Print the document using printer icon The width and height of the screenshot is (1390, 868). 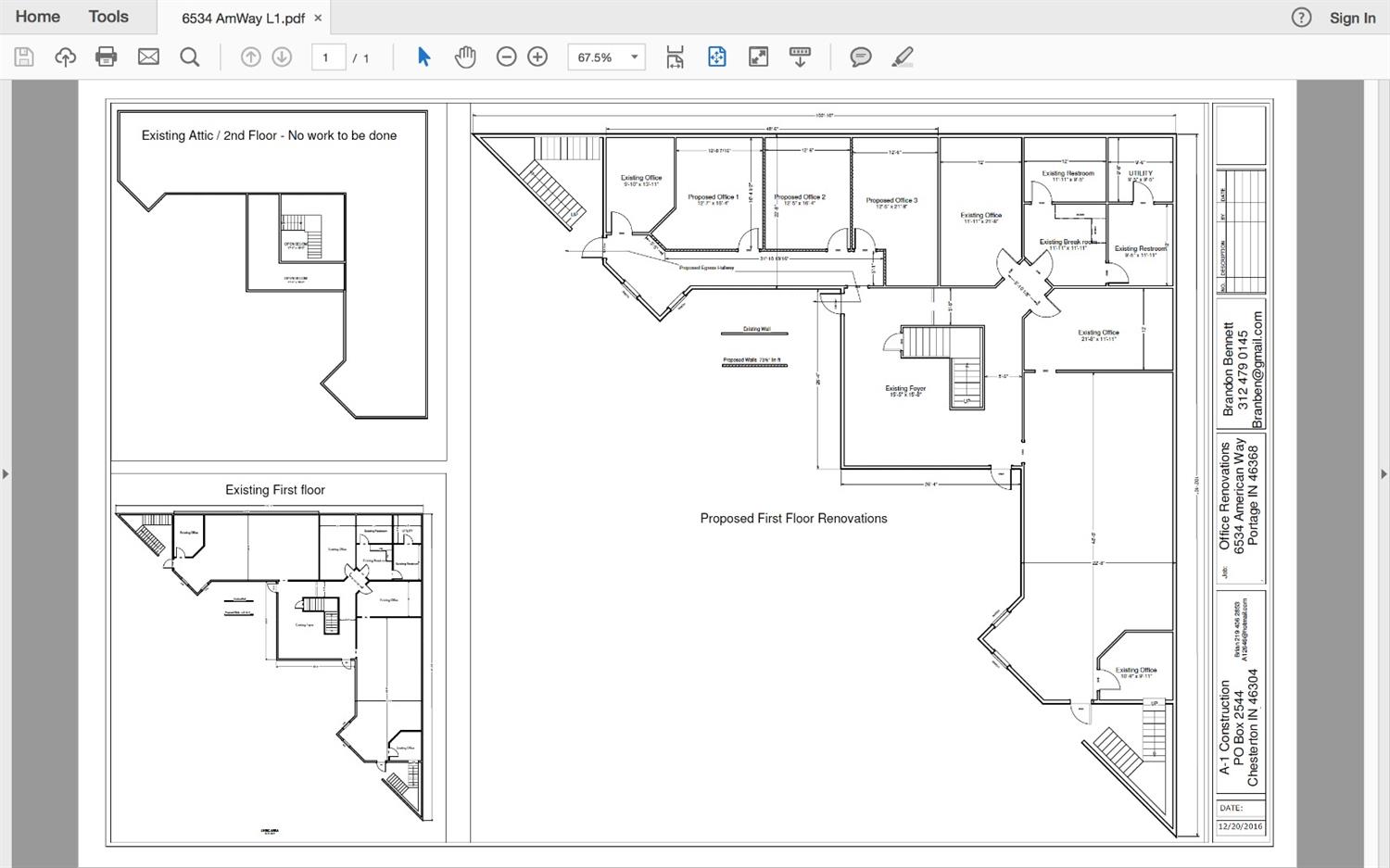[x=107, y=57]
